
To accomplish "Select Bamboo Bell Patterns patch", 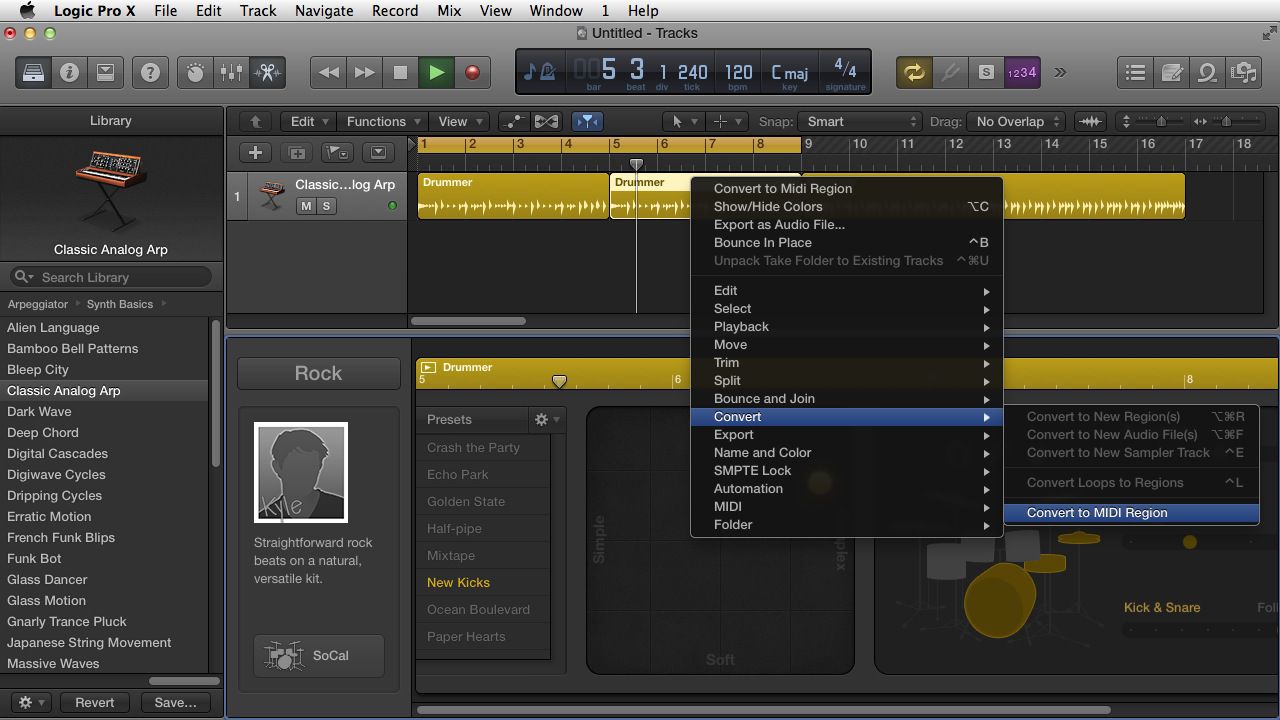I will tap(104, 348).
